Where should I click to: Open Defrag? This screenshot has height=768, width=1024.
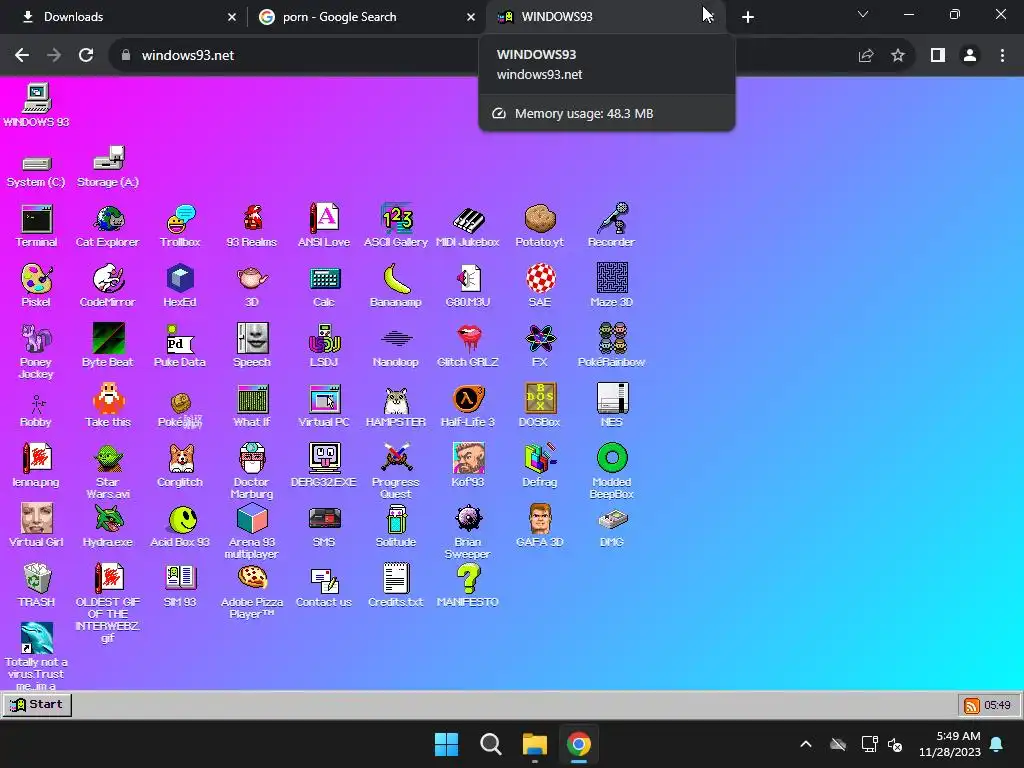[539, 466]
